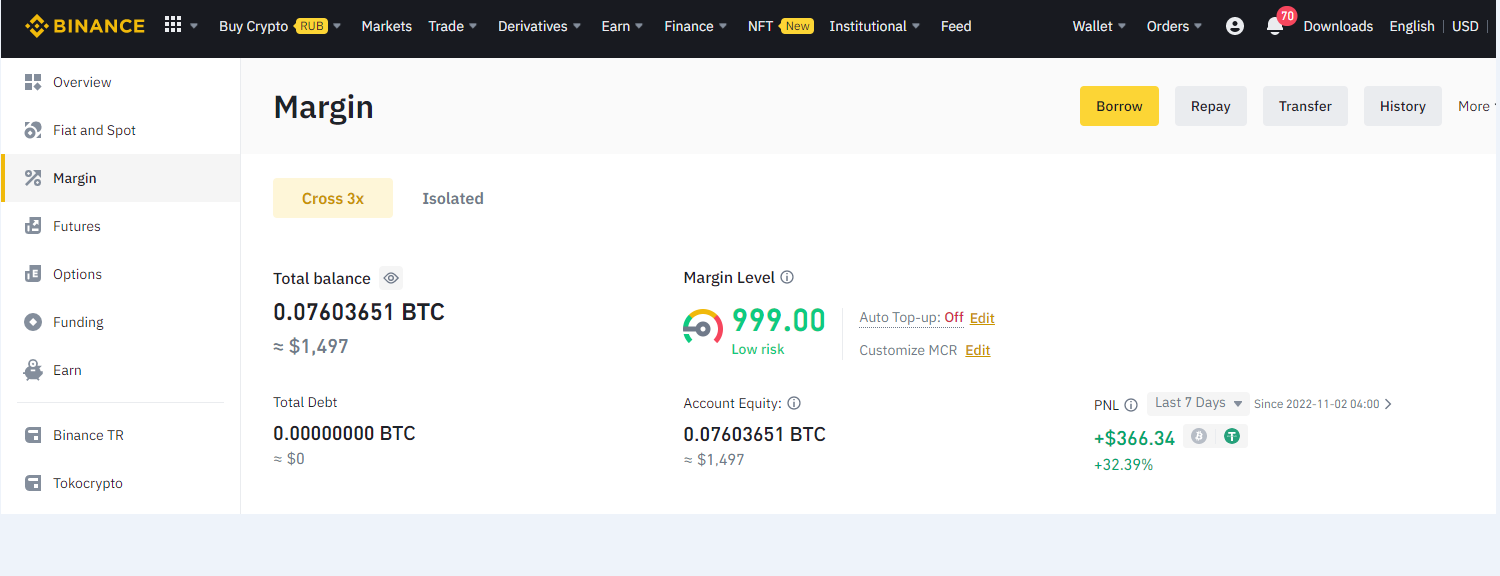Click the margin level risk gauge icon
Image resolution: width=1500 pixels, height=576 pixels.
point(703,327)
